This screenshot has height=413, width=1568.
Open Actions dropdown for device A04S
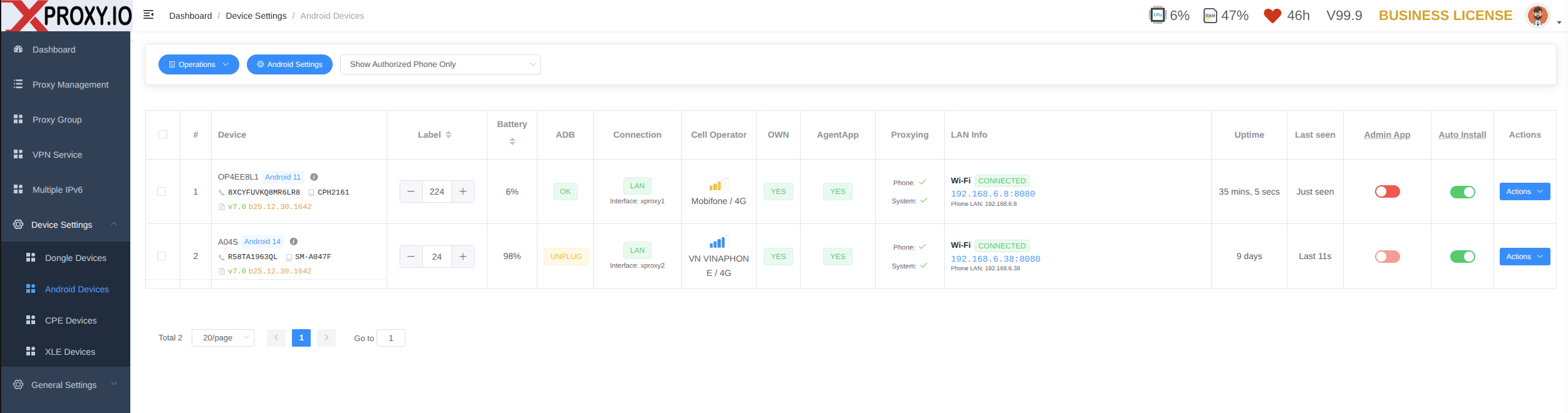(x=1524, y=257)
